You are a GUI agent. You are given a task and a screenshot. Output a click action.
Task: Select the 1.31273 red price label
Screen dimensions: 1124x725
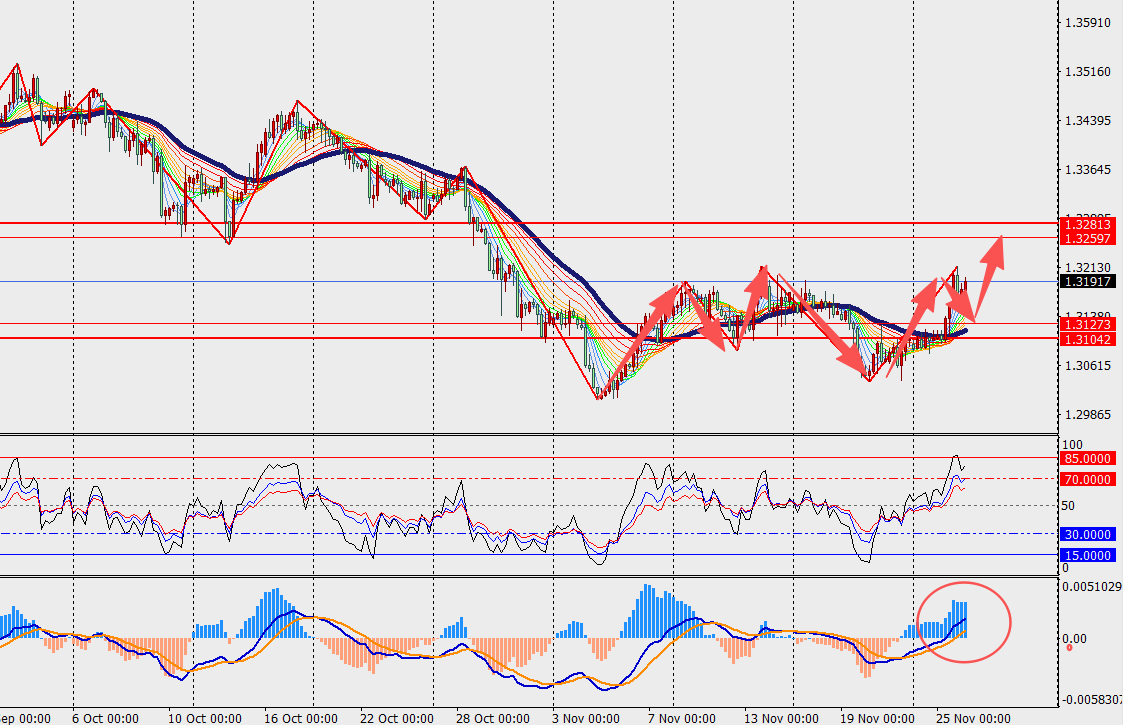click(1087, 325)
